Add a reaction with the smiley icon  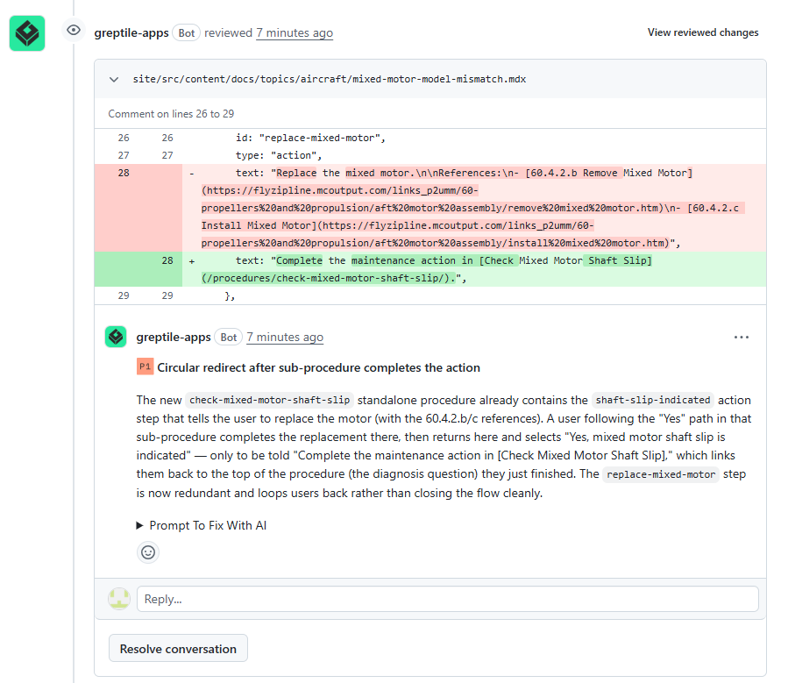click(148, 552)
